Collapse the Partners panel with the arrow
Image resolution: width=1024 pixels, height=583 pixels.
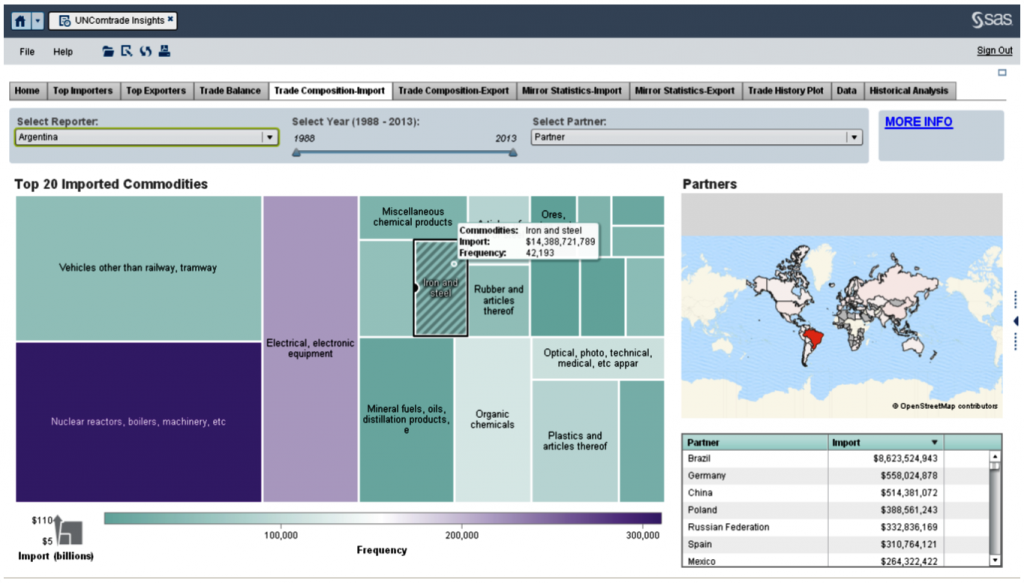pos(1016,320)
